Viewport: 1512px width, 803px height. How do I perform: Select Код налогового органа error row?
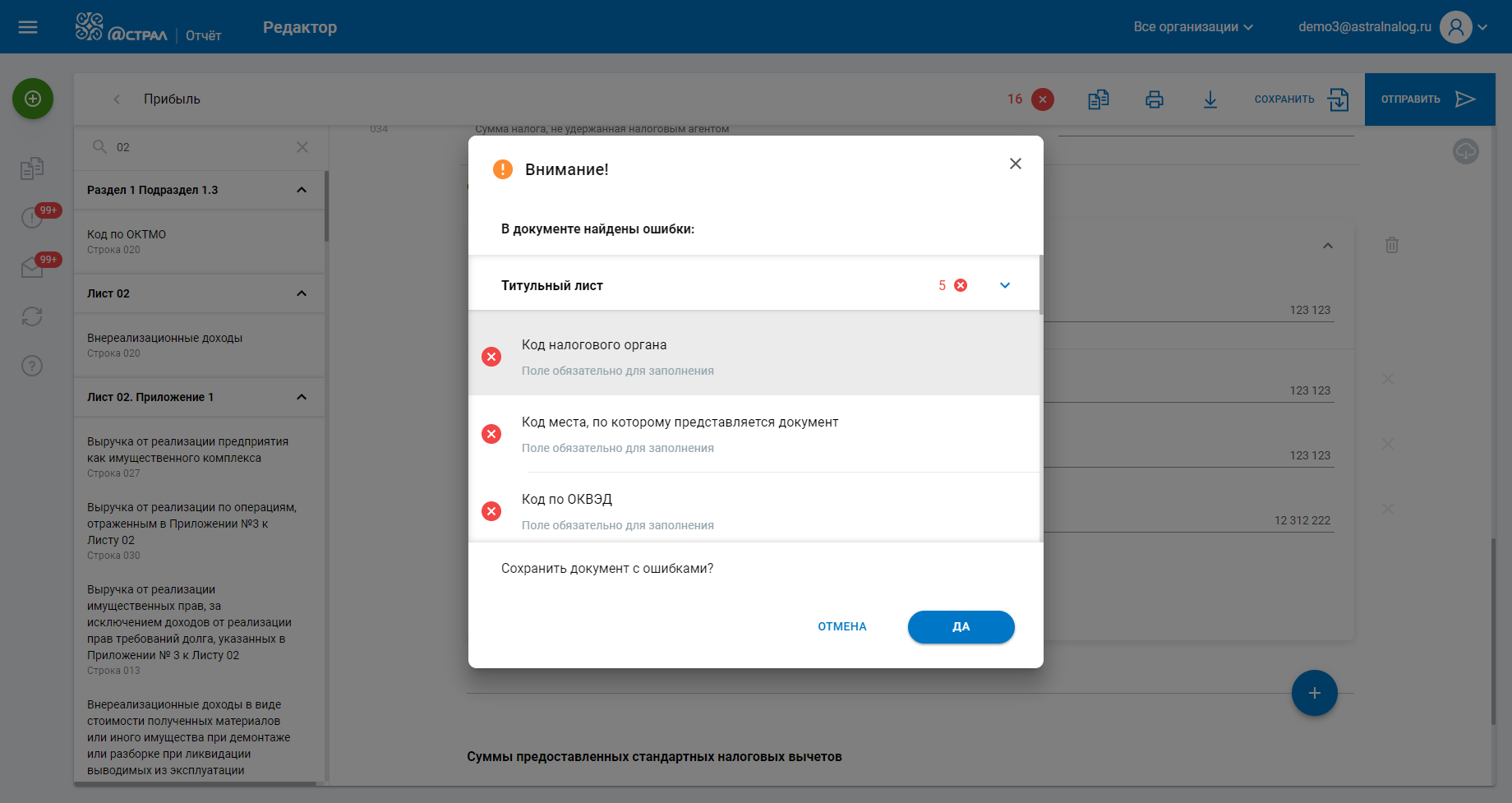click(x=754, y=357)
